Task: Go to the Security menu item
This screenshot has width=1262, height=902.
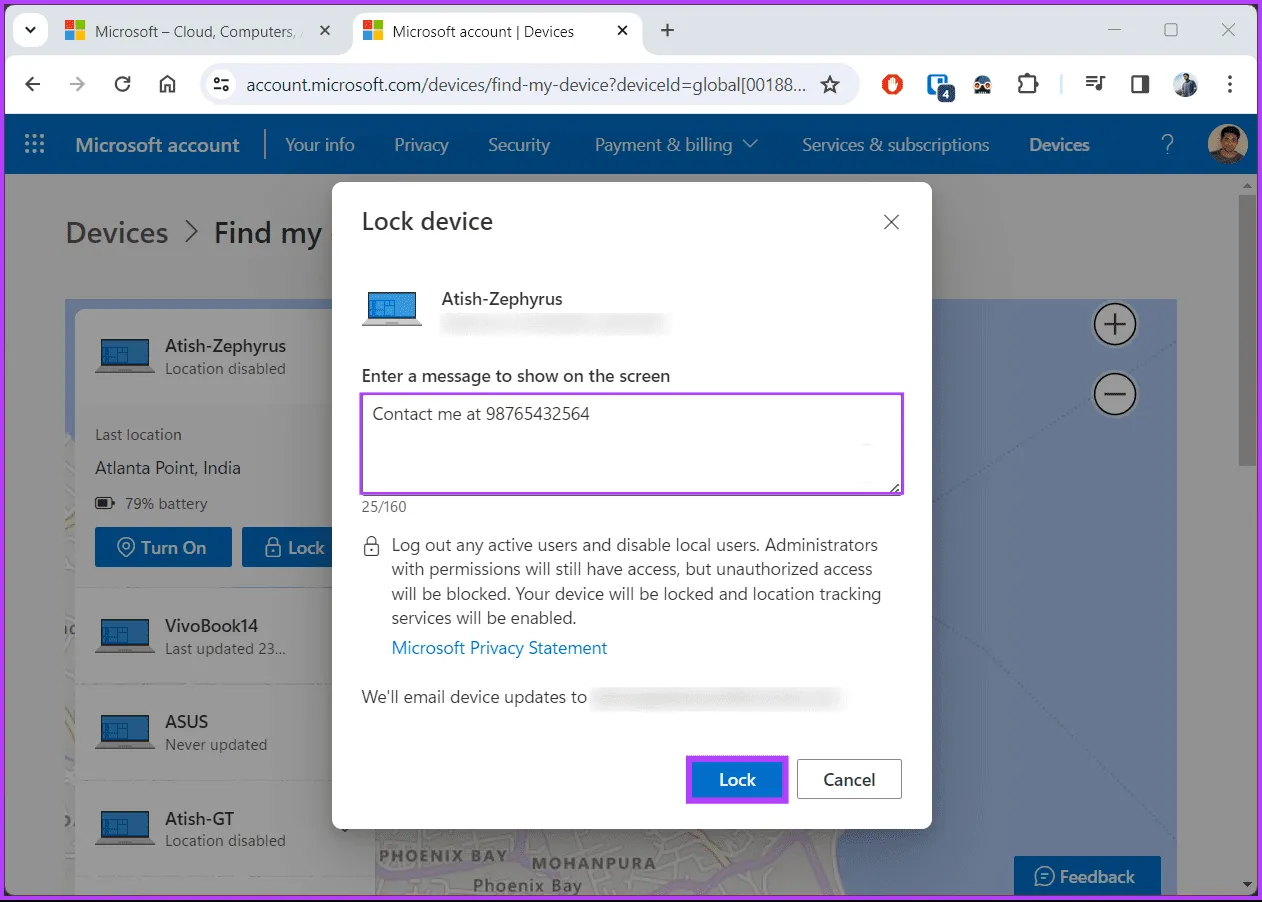Action: point(518,145)
